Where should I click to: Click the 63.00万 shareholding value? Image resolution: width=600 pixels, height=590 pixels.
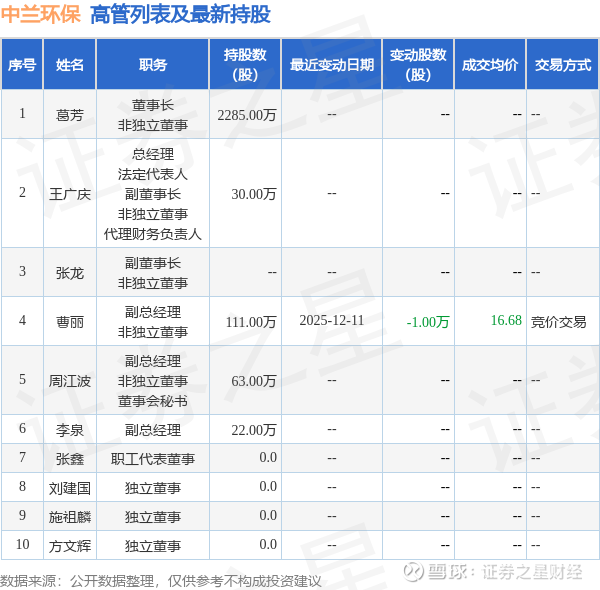tap(254, 381)
